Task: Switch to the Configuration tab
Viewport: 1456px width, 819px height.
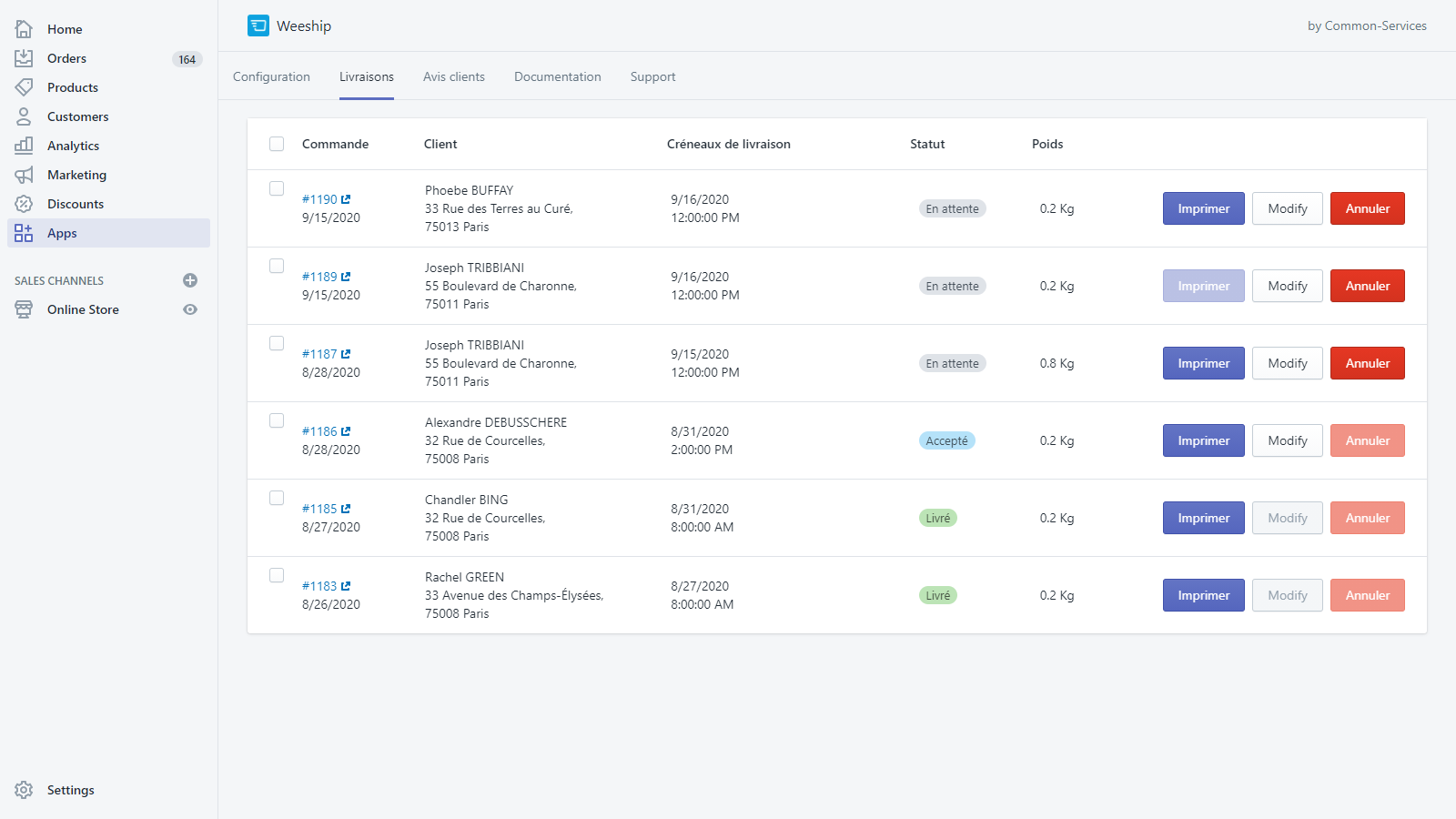Action: (271, 76)
